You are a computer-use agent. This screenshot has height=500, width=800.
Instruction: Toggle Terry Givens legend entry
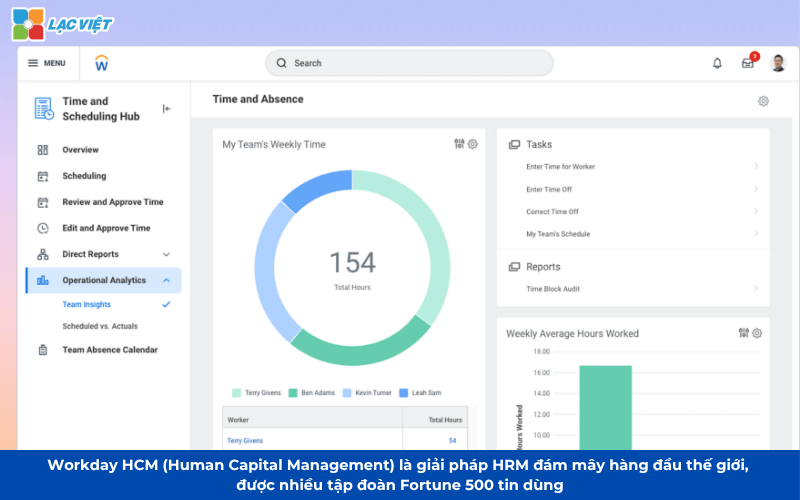260,393
